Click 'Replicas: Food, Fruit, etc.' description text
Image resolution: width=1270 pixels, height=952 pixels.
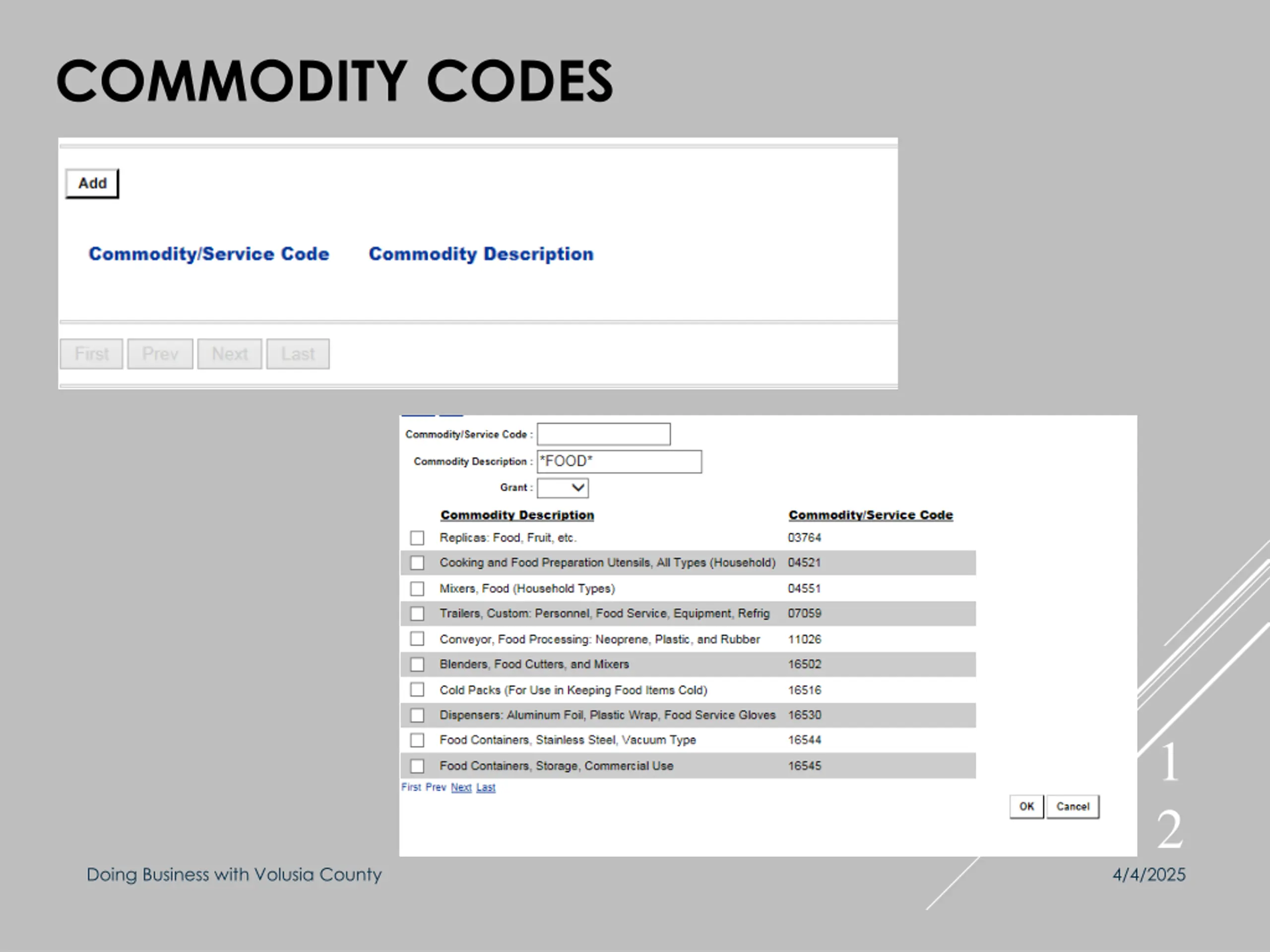508,537
